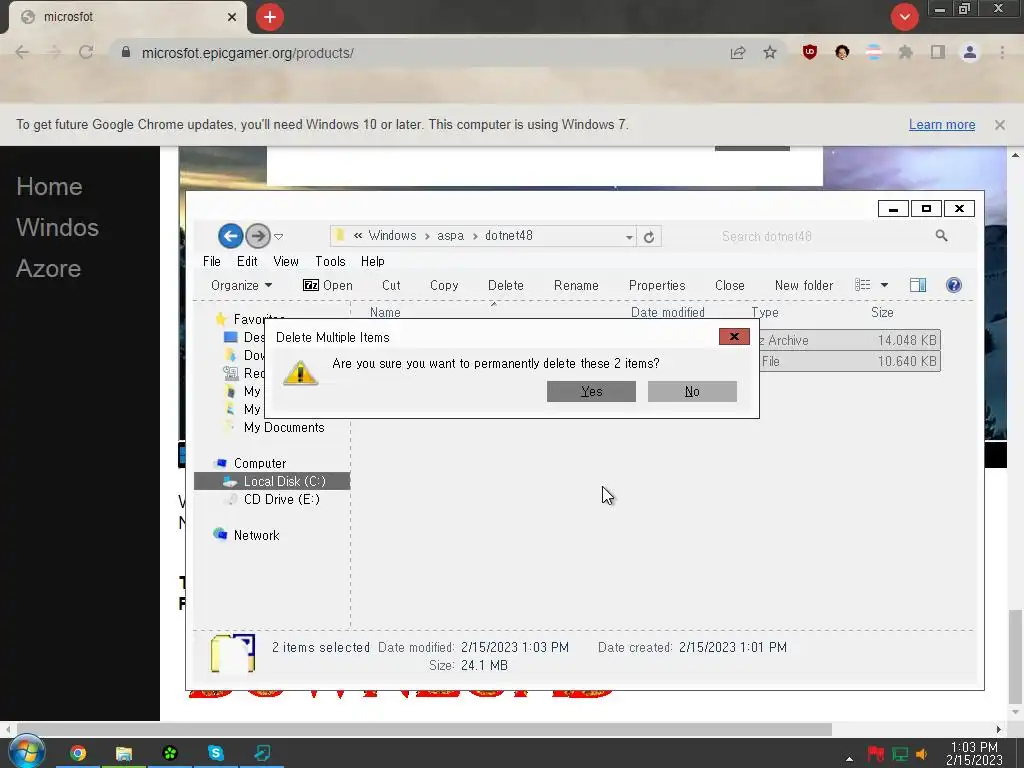This screenshot has height=768, width=1024.
Task: Toggle the preview pane icon
Action: click(918, 285)
